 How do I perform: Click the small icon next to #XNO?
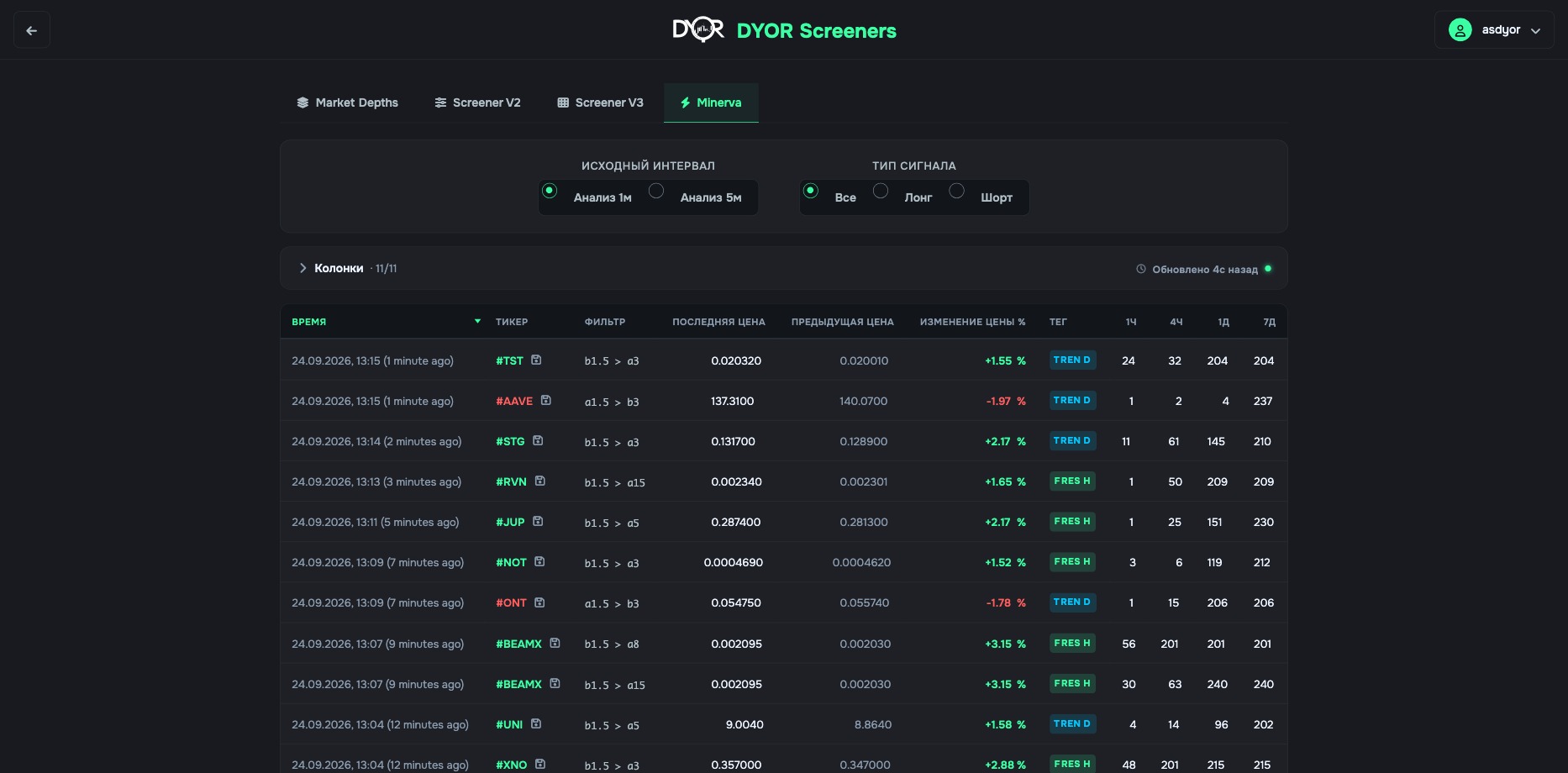click(x=540, y=764)
